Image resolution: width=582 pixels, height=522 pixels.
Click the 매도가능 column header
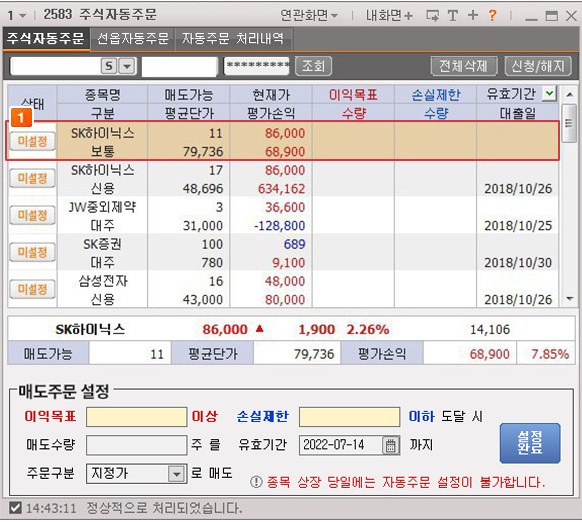[x=189, y=95]
